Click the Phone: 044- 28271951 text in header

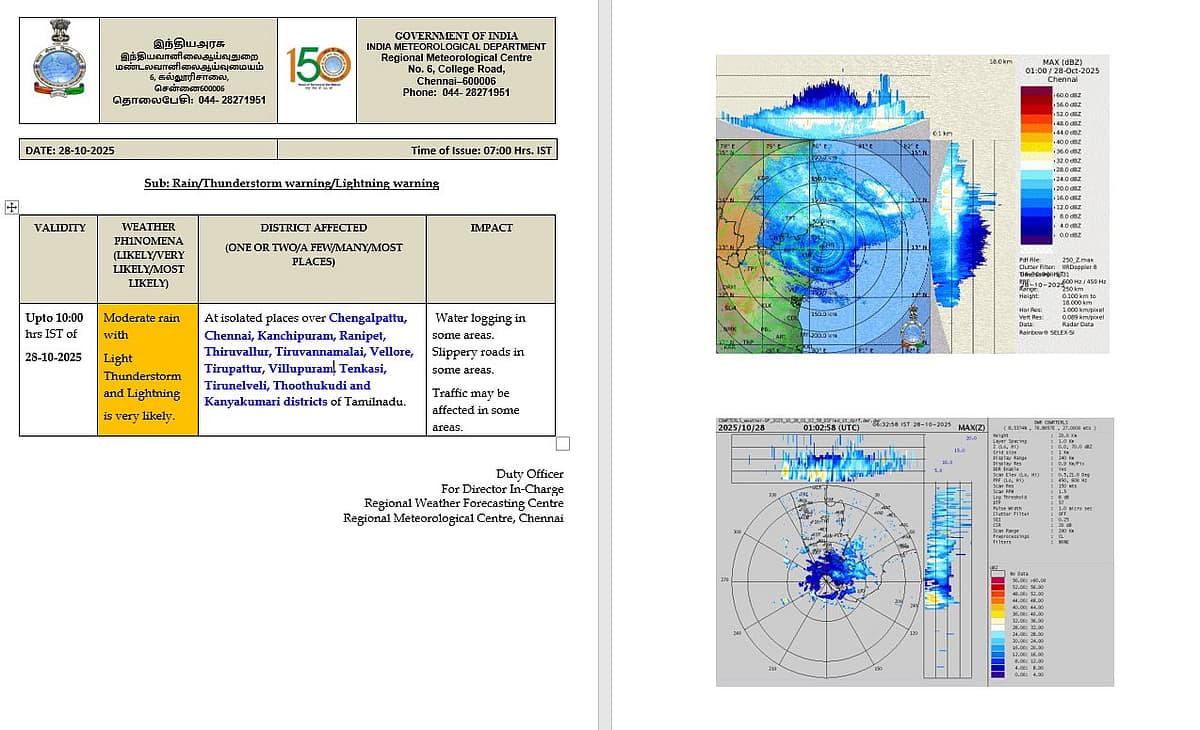coord(456,92)
